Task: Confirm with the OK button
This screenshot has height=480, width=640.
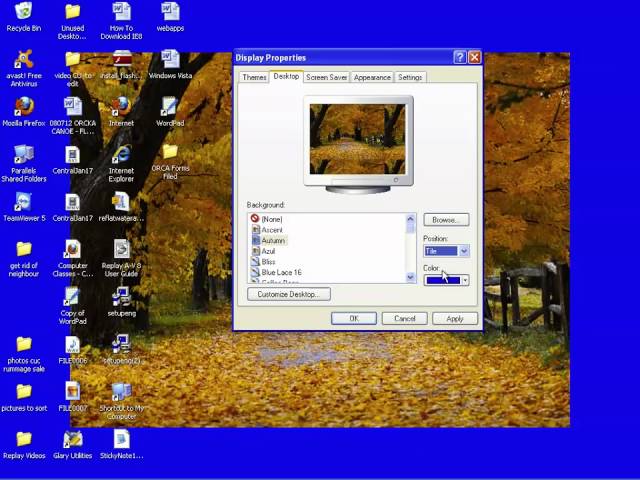Action: (354, 318)
